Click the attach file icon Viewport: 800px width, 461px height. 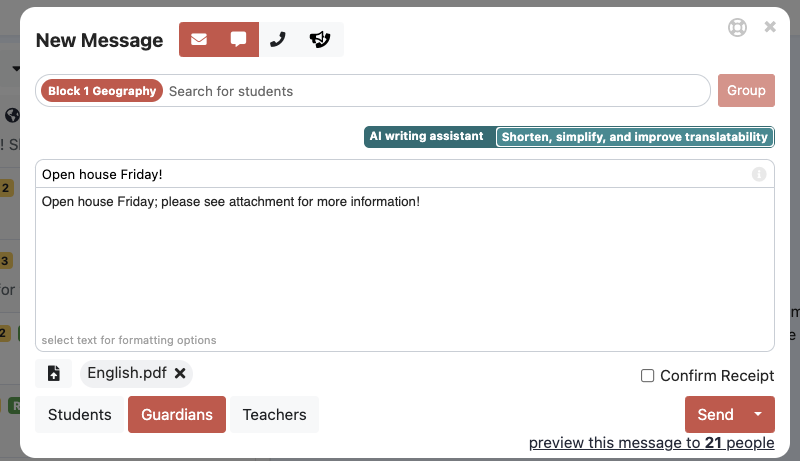click(54, 373)
